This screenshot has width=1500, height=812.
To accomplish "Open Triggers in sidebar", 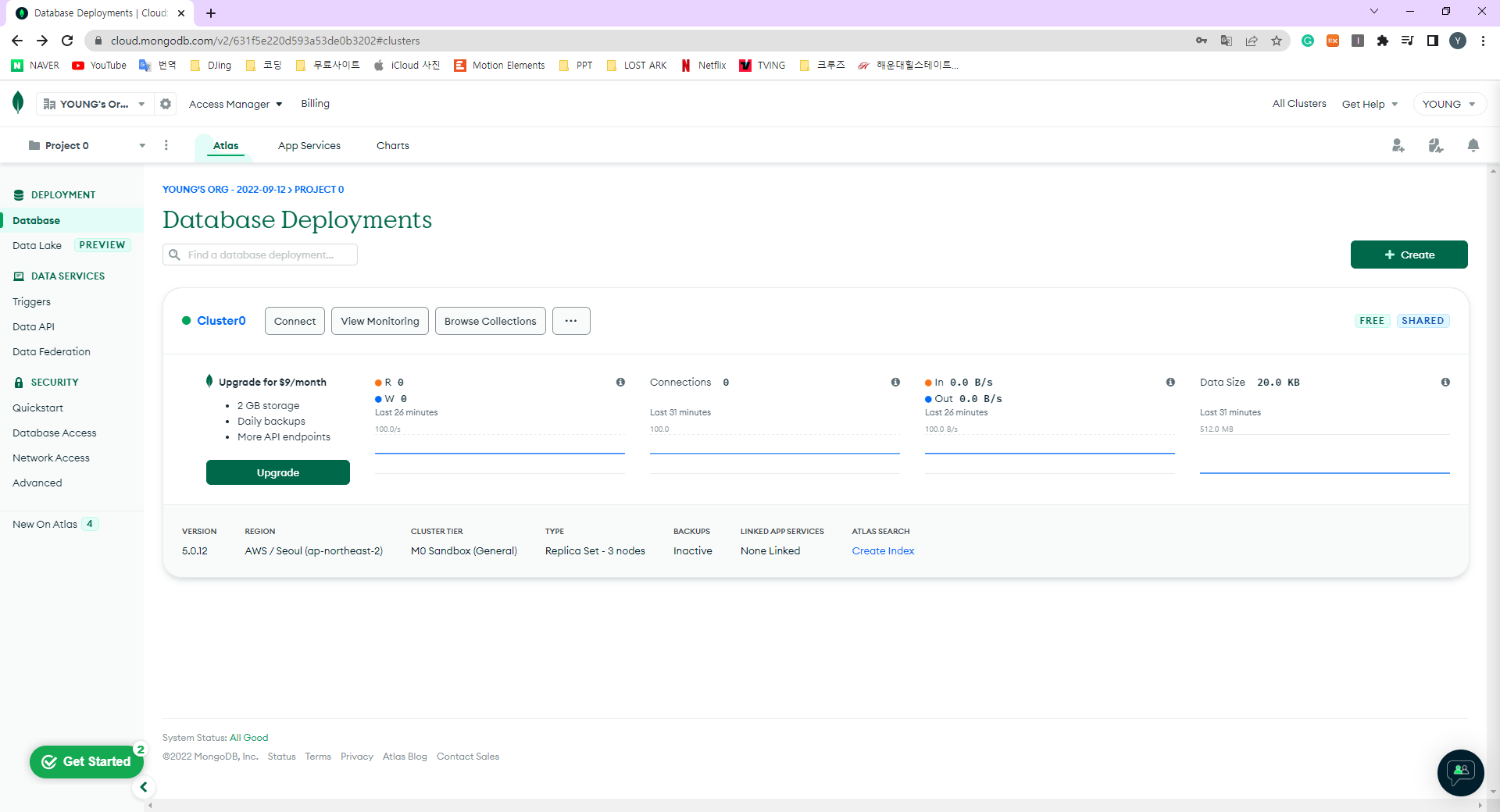I will point(31,301).
